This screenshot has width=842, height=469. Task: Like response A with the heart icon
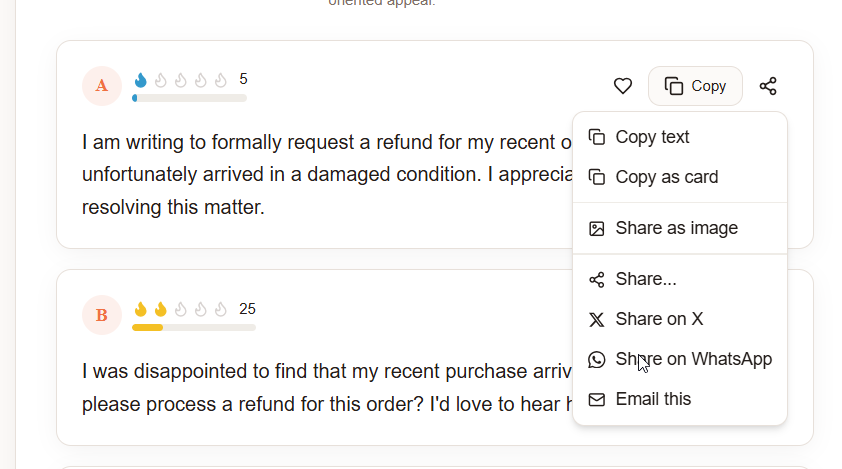623,86
